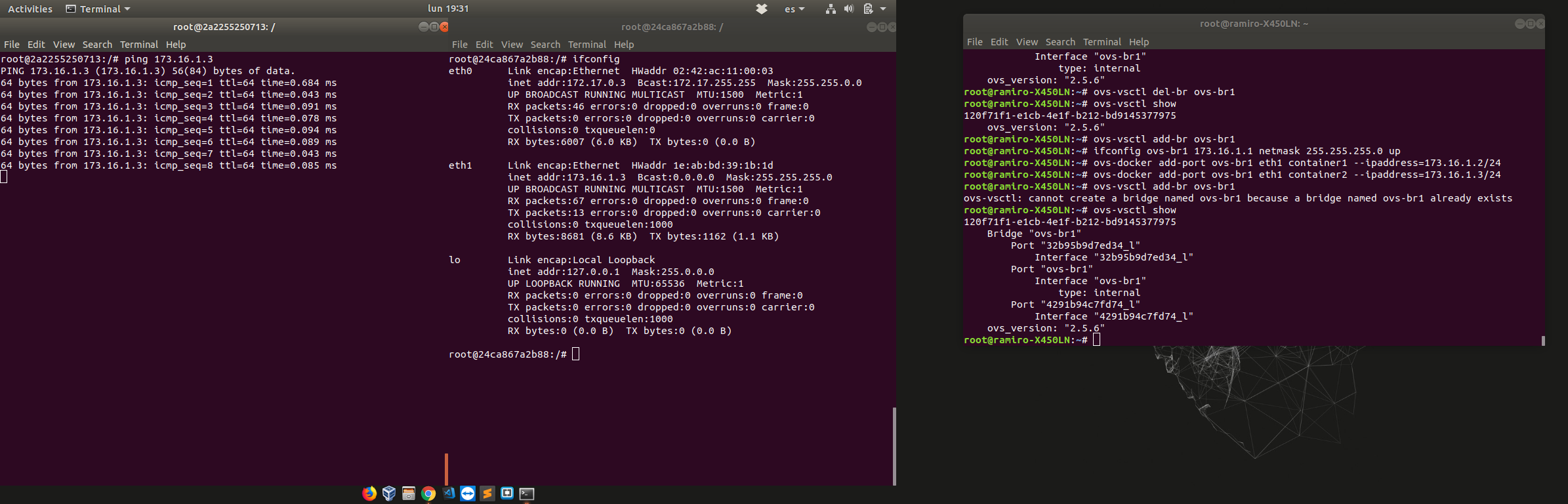The width and height of the screenshot is (1568, 504).
Task: Open Search menu in root@24ca867a2b88 terminal
Action: coord(545,45)
